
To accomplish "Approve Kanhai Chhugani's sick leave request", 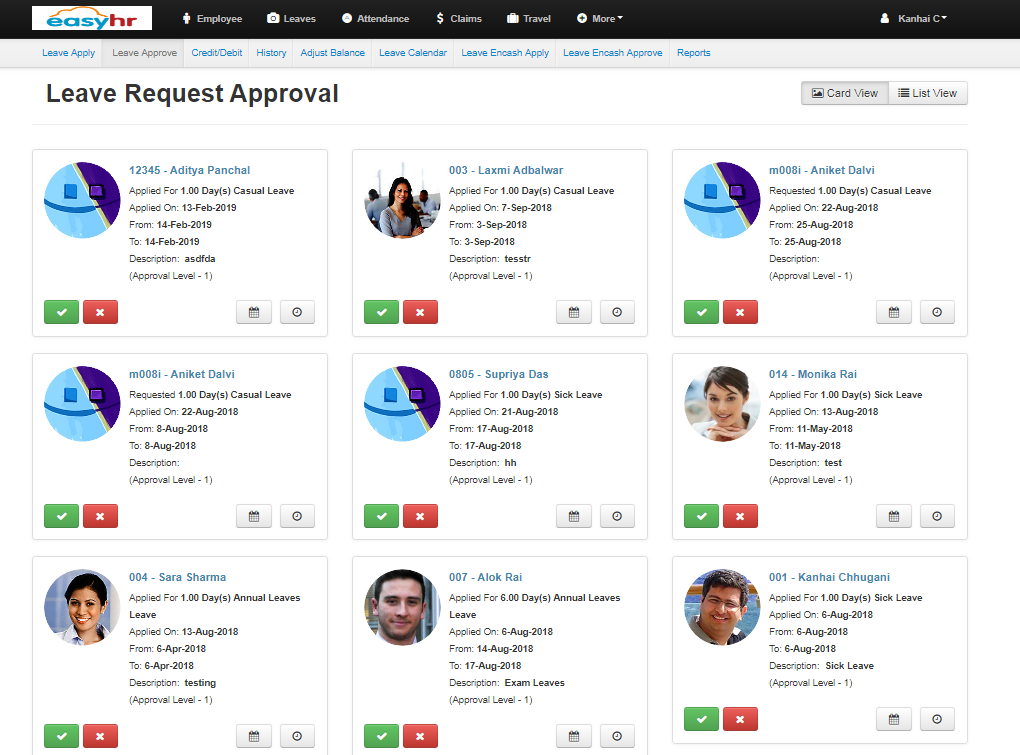I will click(701, 719).
